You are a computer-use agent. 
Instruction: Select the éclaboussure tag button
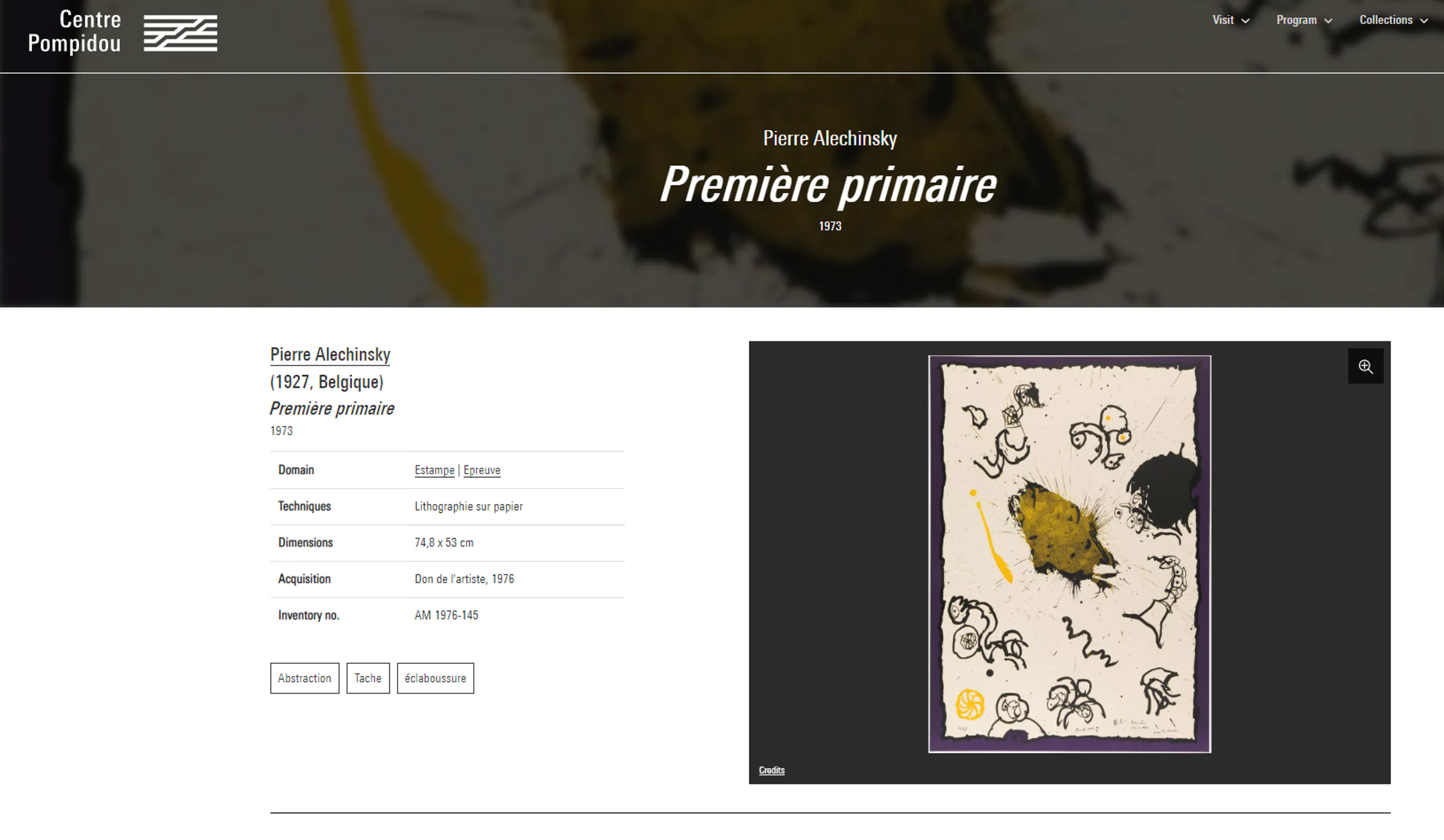click(435, 678)
